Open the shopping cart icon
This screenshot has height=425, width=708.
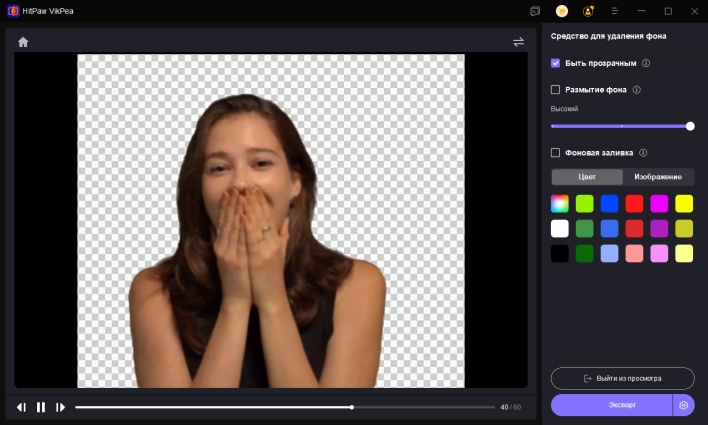[x=562, y=11]
